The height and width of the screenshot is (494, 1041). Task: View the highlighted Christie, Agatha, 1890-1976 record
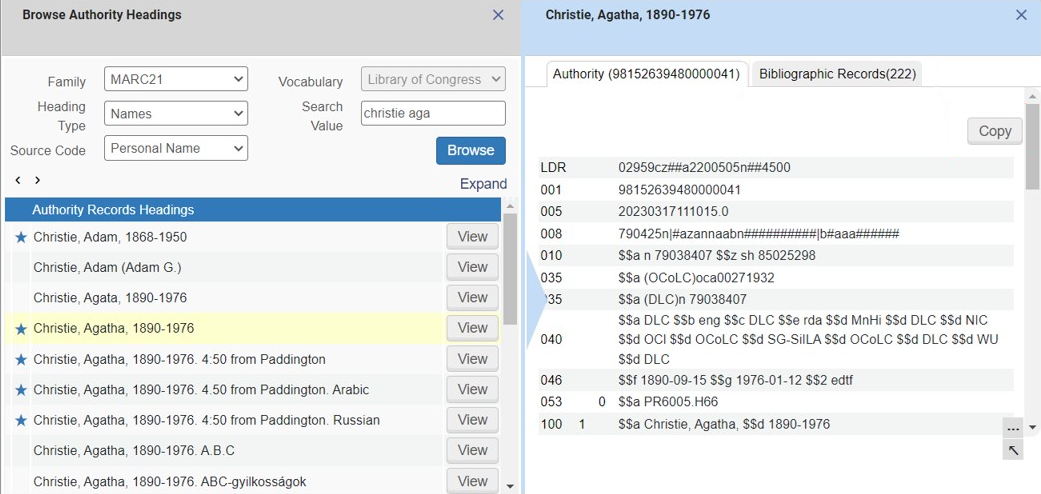pos(472,328)
